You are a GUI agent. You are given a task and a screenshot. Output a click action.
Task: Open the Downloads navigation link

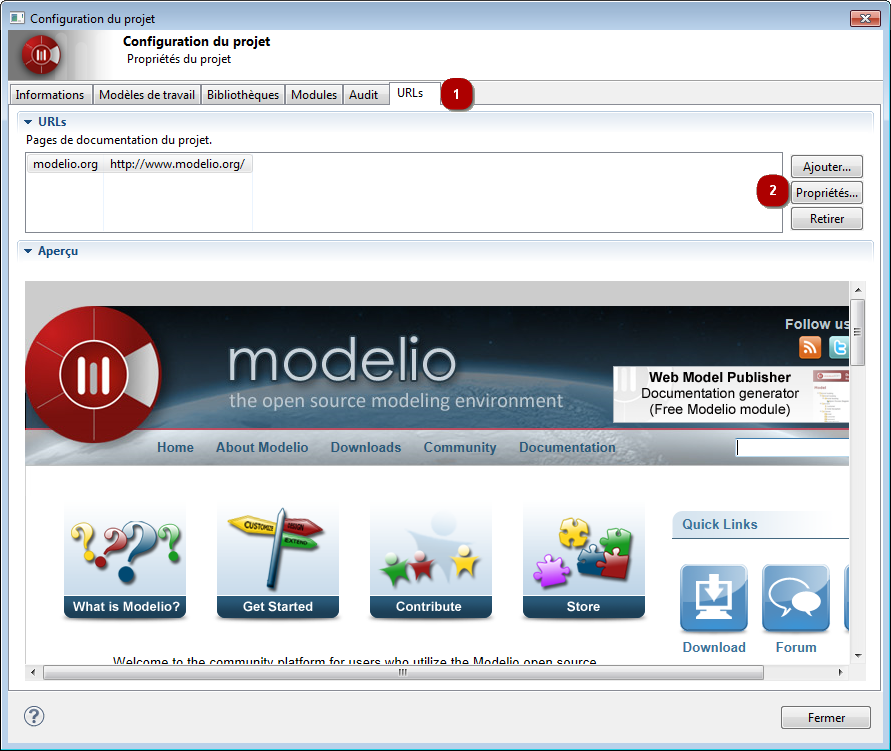[366, 448]
